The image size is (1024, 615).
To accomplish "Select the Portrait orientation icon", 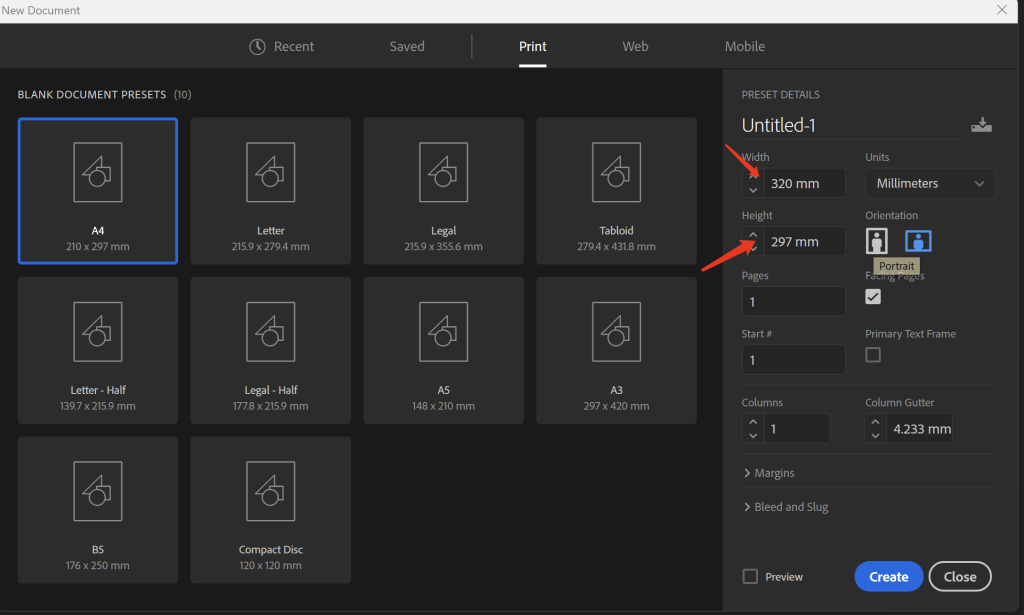I will click(878, 241).
